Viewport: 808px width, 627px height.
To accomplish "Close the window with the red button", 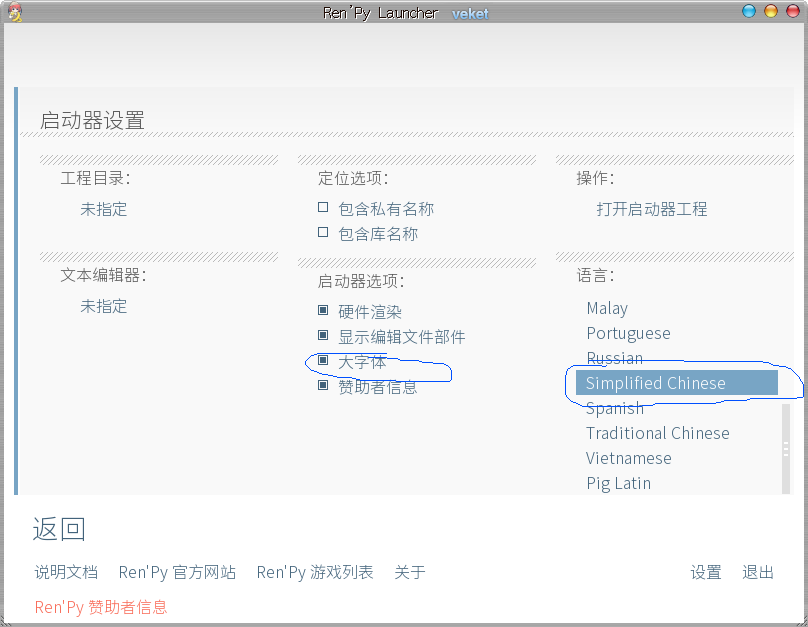I will click(793, 11).
